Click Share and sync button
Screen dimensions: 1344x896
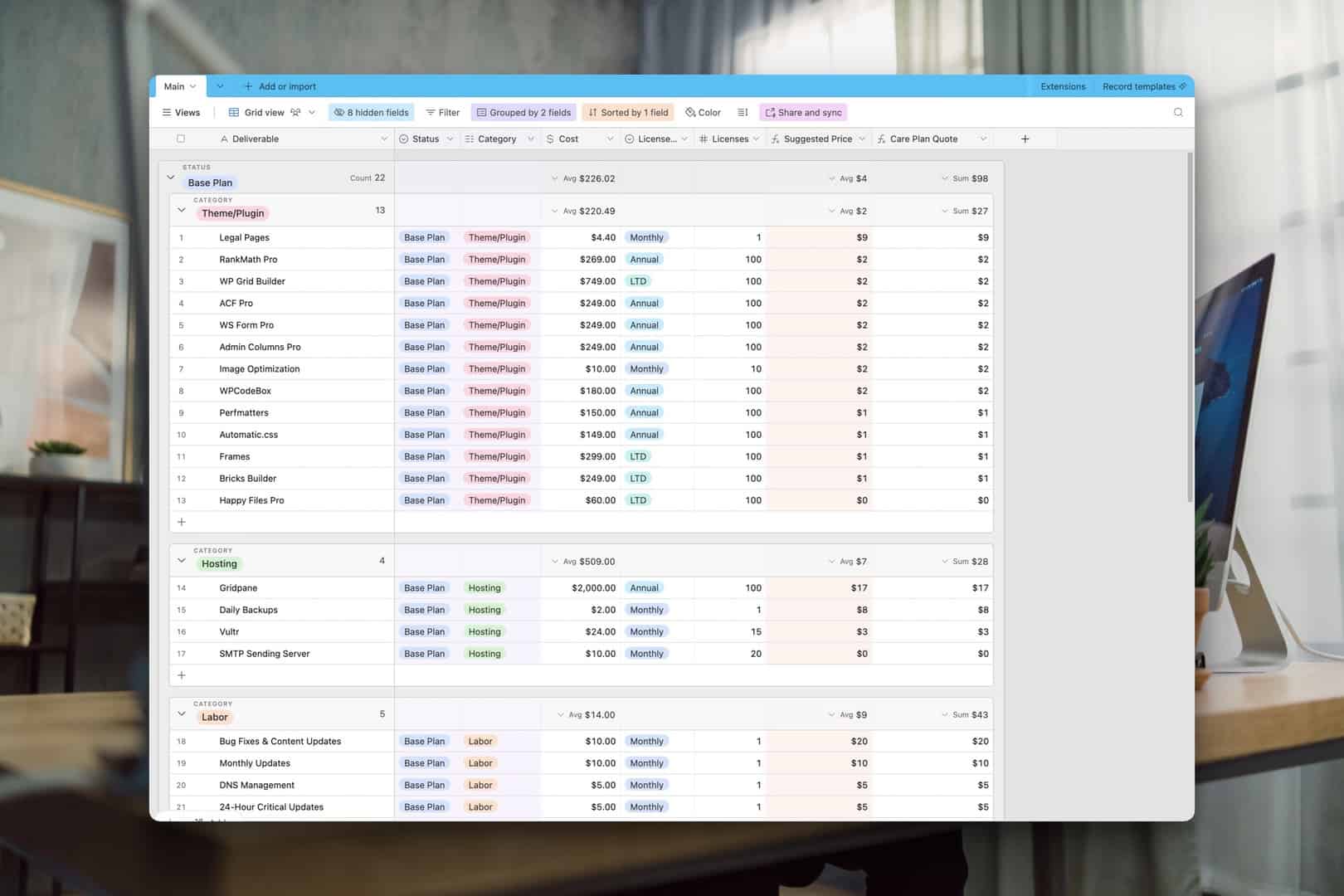(x=803, y=112)
